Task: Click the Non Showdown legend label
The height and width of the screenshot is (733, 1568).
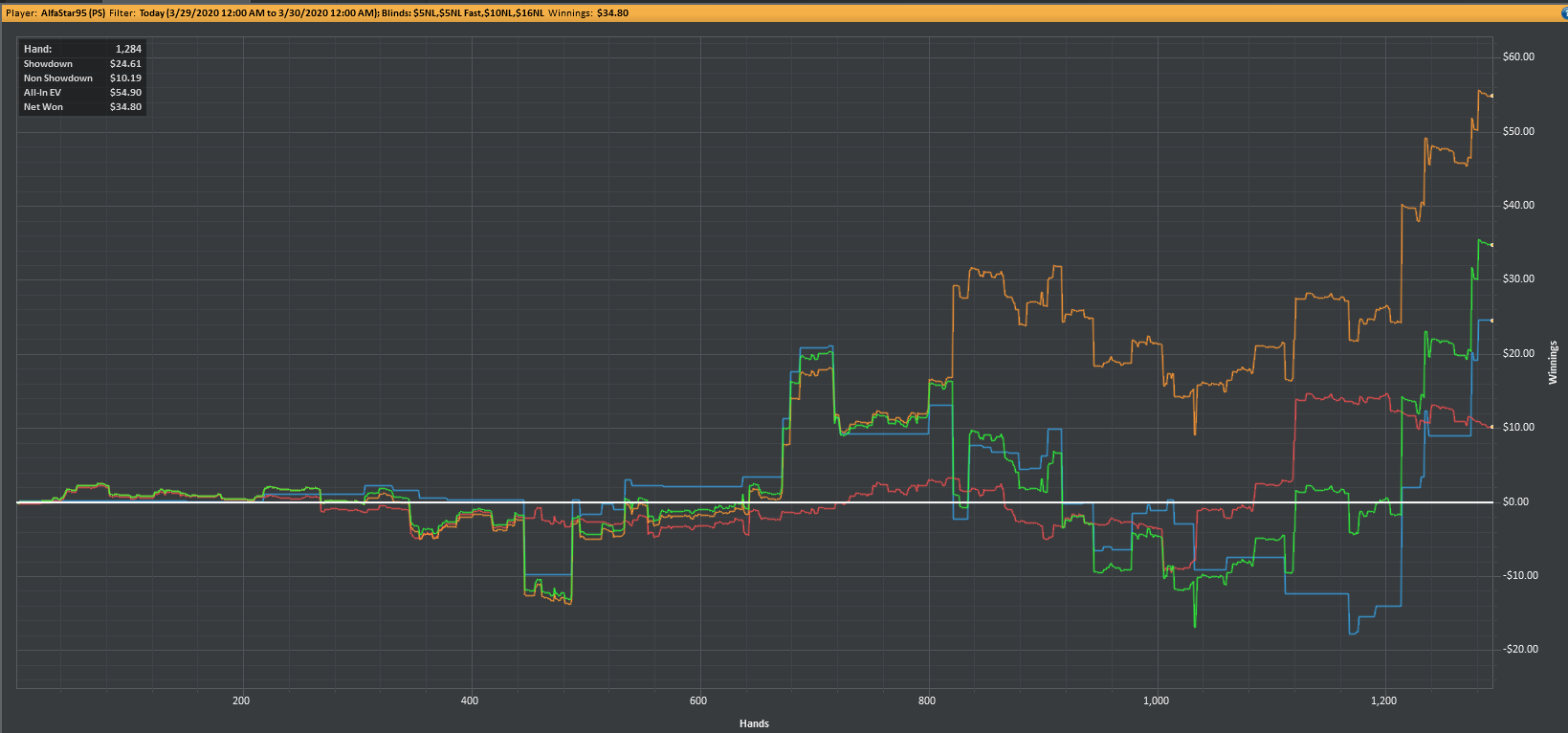Action: pyautogui.click(x=58, y=78)
